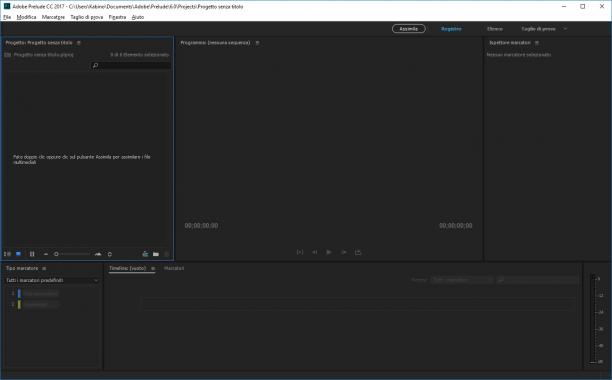This screenshot has height=380, width=612.
Task: Open the Taglio di prova menu
Action: 87,17
